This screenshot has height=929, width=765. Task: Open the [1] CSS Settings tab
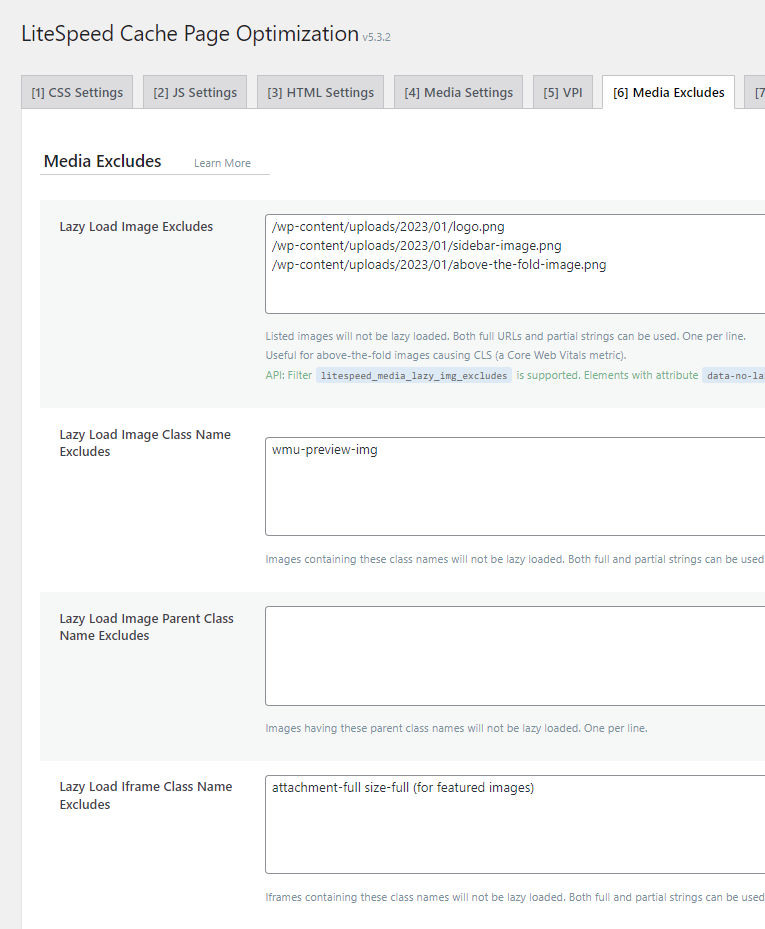(77, 92)
